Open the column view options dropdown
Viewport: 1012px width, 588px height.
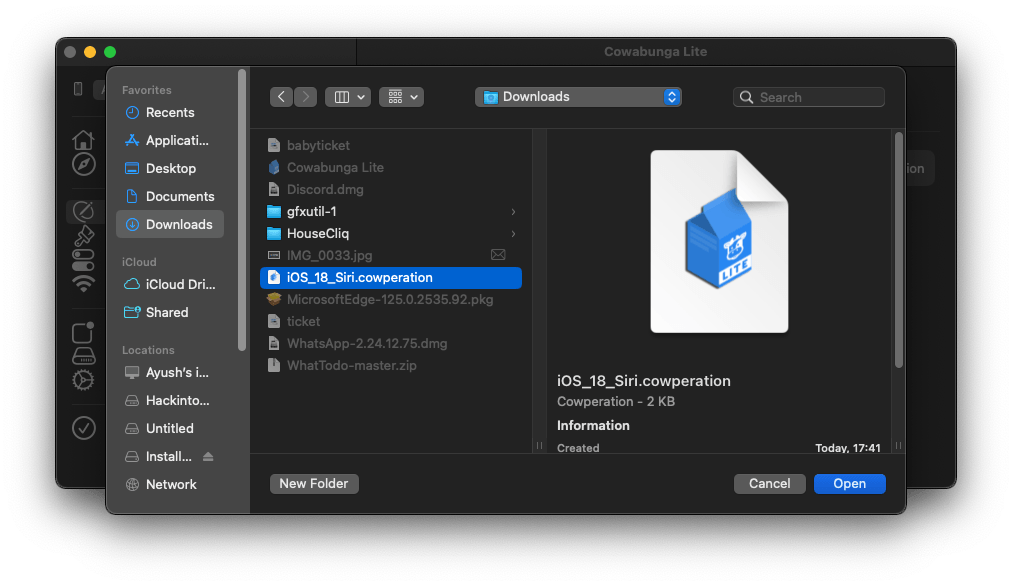pos(348,97)
